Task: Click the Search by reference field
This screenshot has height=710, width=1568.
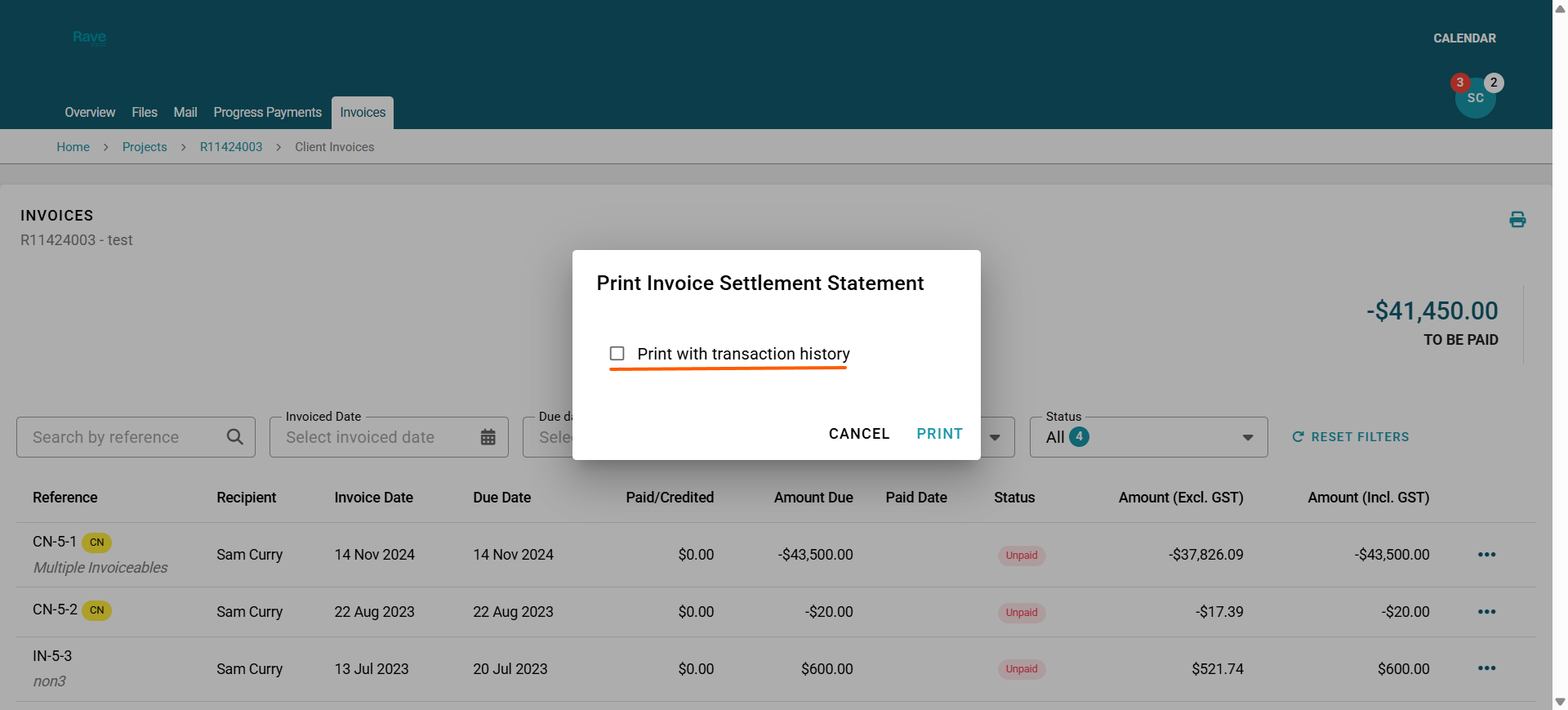Action: [x=122, y=437]
